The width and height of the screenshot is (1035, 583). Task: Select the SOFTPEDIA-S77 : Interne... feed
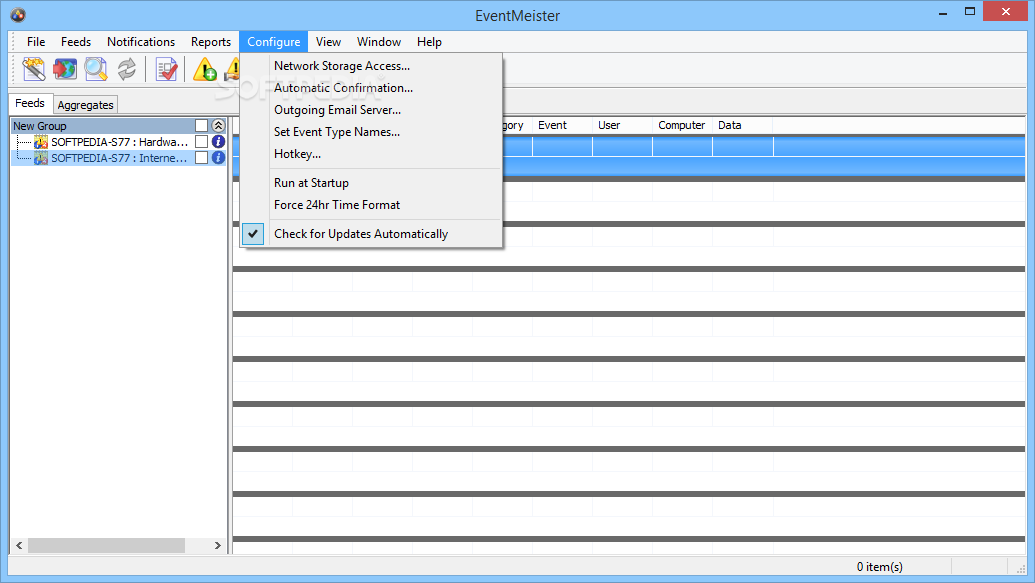coord(119,158)
